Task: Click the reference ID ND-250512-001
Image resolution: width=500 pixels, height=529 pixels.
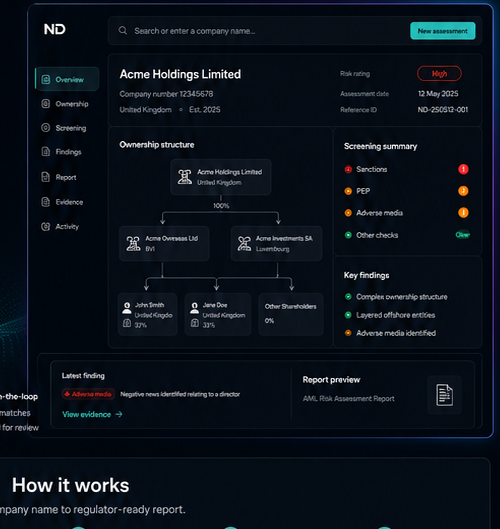Action: [x=443, y=110]
